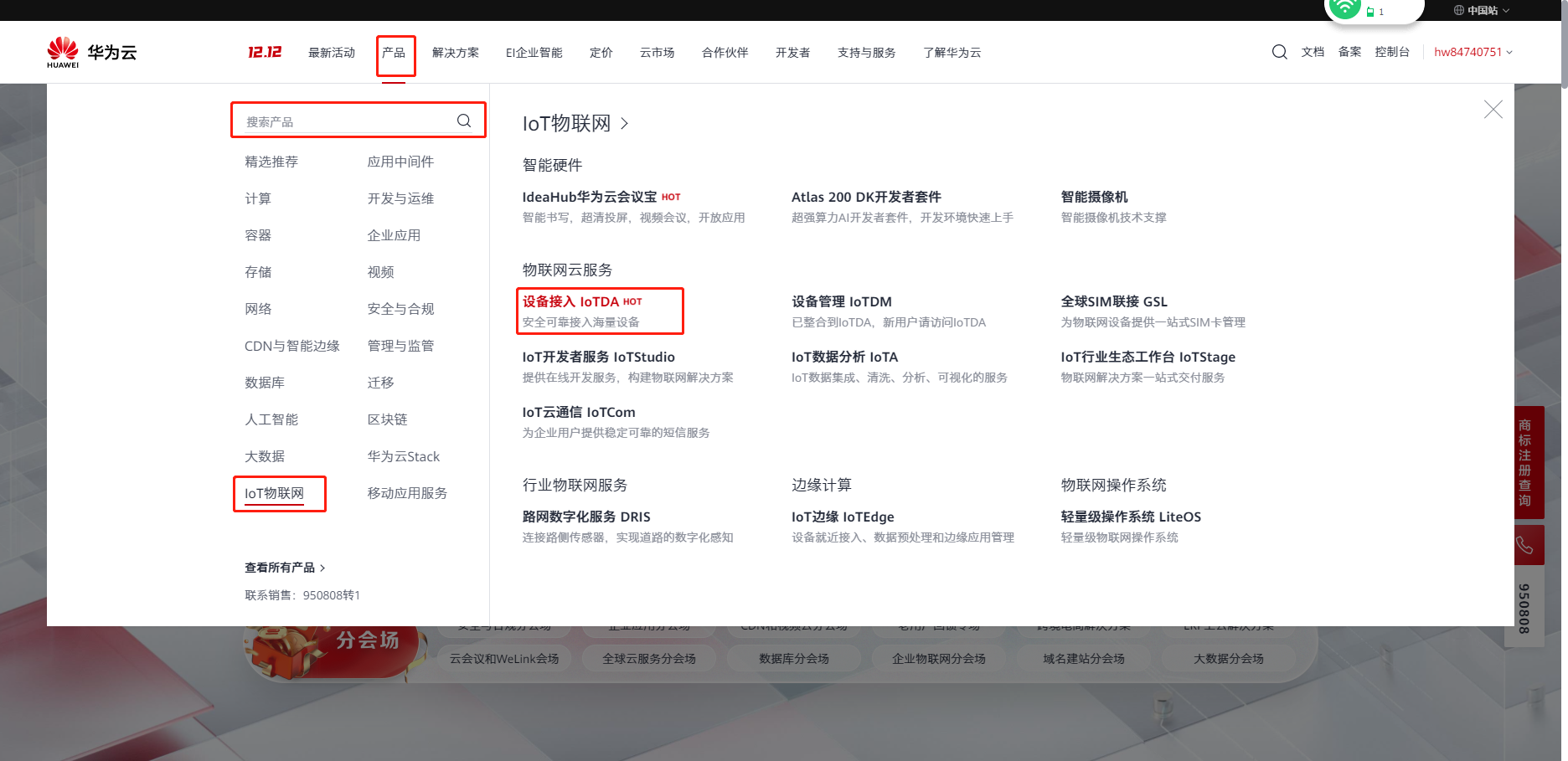Click the WiFi status widget

(x=1374, y=10)
